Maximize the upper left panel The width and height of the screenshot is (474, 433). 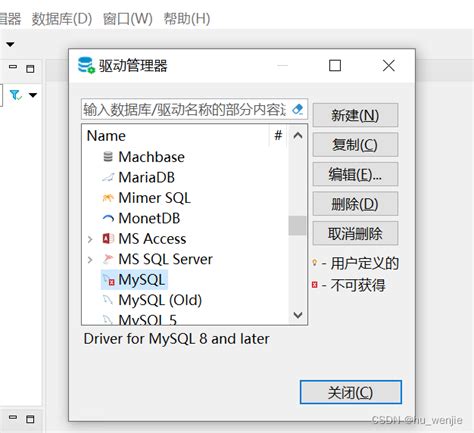[x=30, y=69]
